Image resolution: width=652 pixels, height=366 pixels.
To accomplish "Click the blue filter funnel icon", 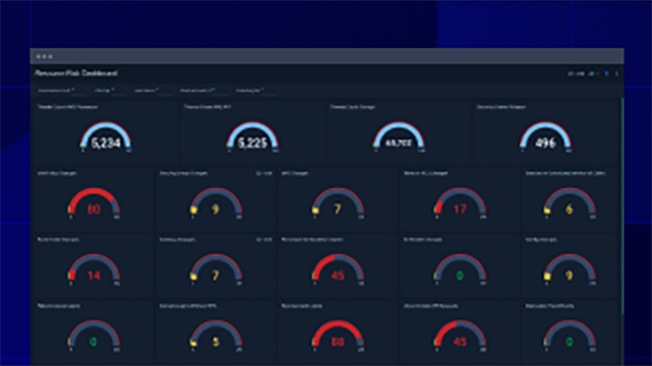I will (x=607, y=74).
